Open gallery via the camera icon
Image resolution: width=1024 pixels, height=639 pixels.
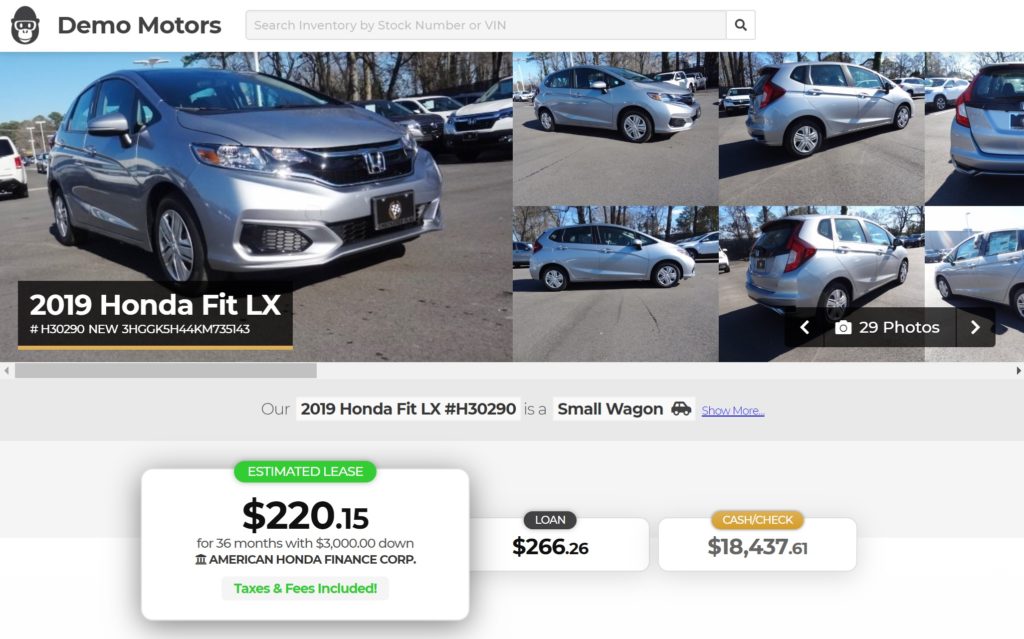tap(843, 328)
